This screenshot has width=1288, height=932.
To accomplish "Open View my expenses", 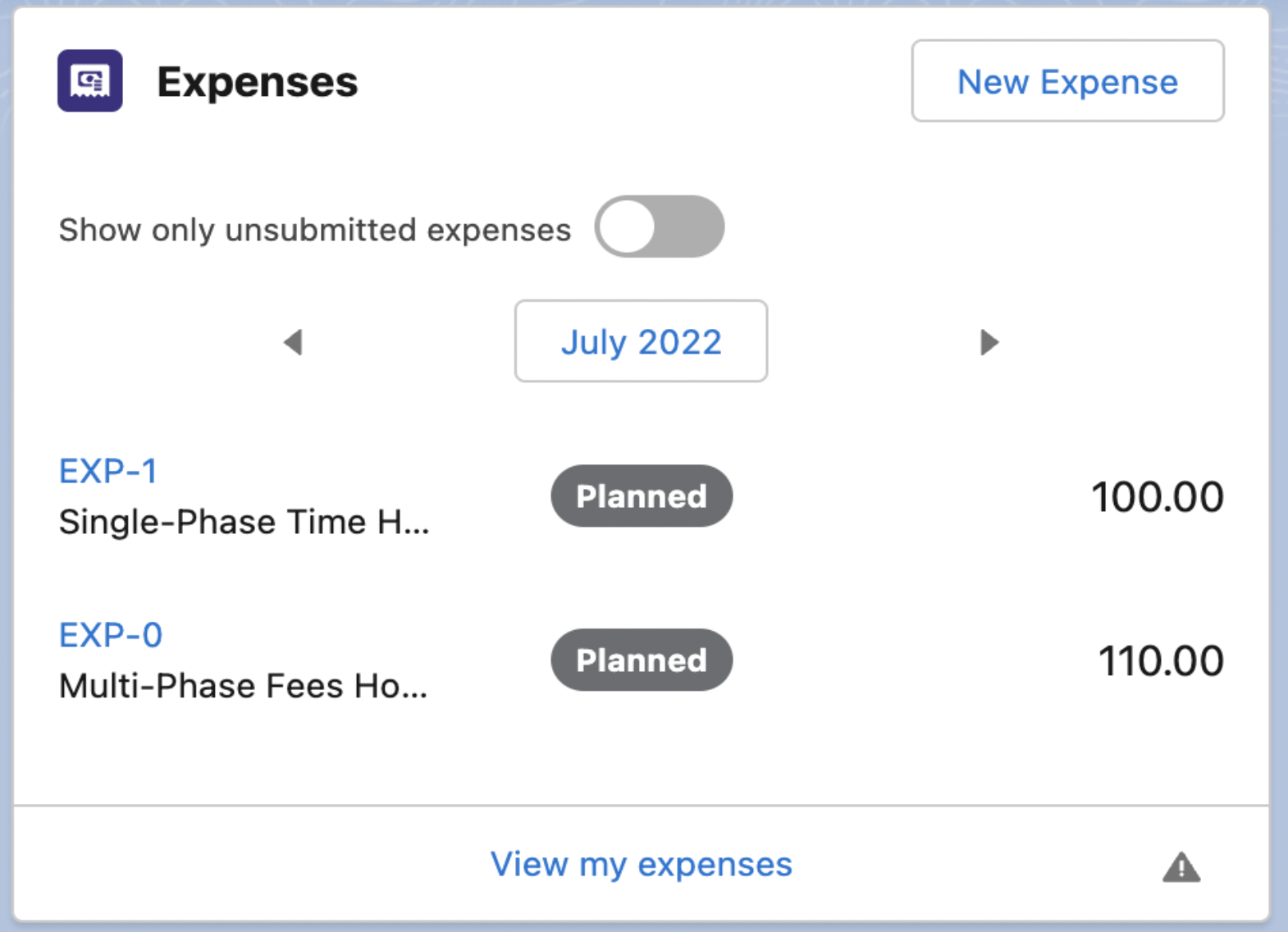I will pyautogui.click(x=641, y=864).
